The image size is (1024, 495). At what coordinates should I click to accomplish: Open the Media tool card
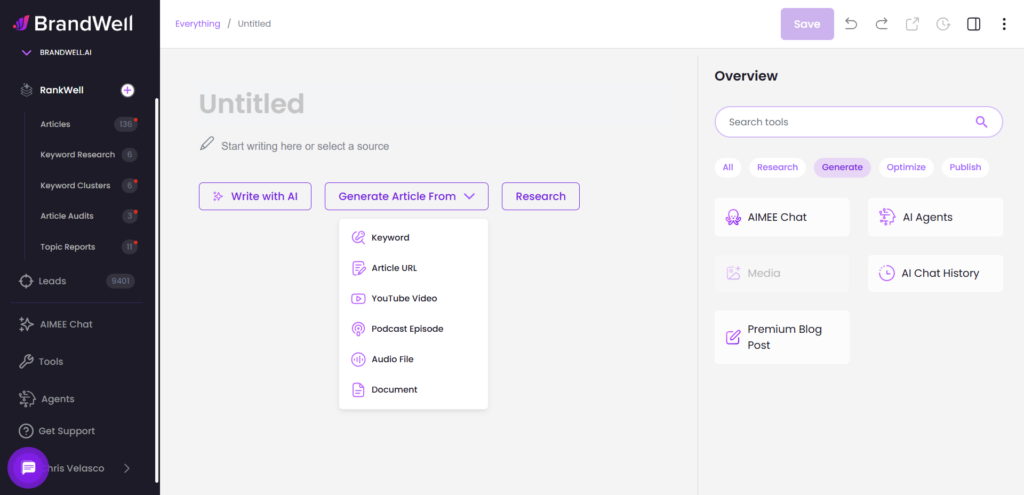click(x=782, y=273)
